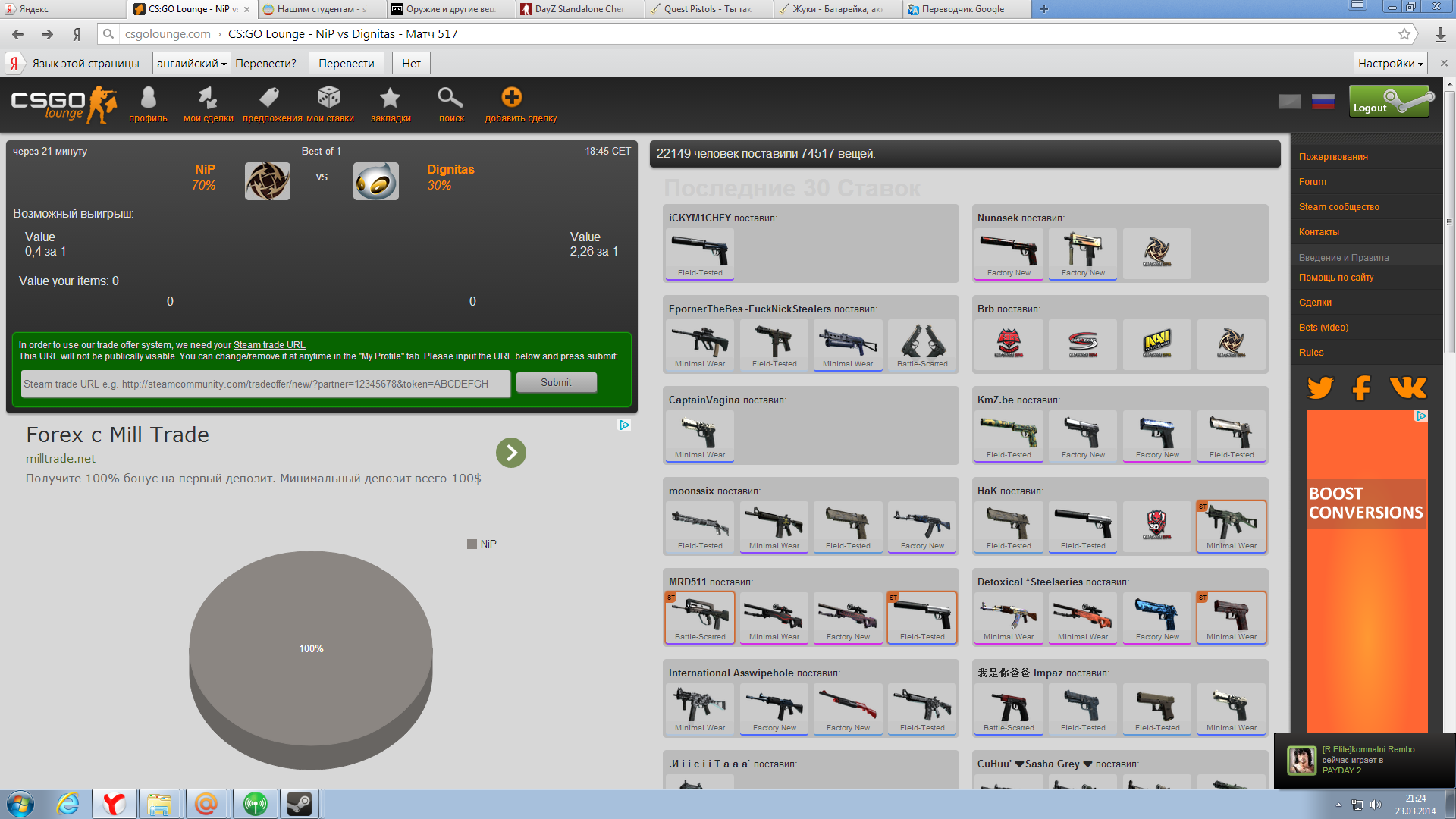
Task: Open мои ставки dice icon
Action: (329, 98)
